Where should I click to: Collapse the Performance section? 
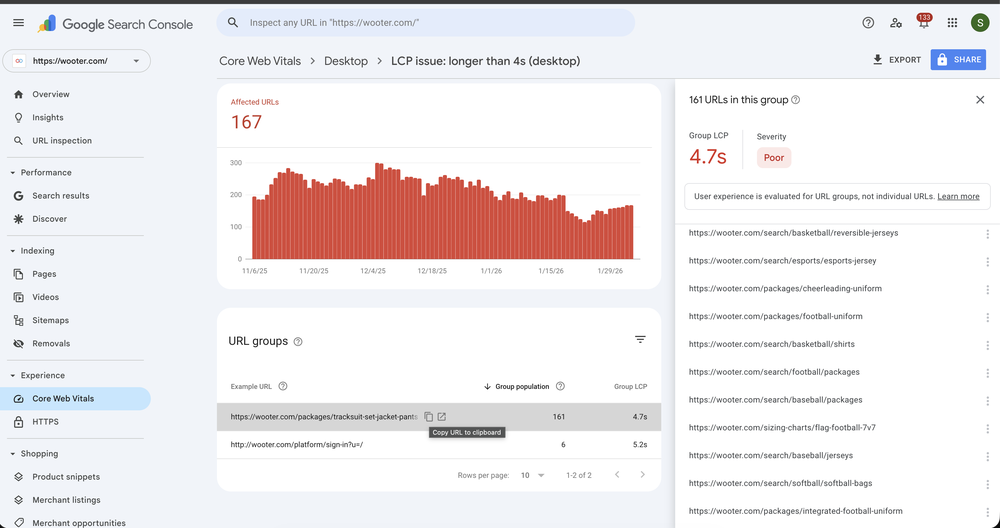13,172
